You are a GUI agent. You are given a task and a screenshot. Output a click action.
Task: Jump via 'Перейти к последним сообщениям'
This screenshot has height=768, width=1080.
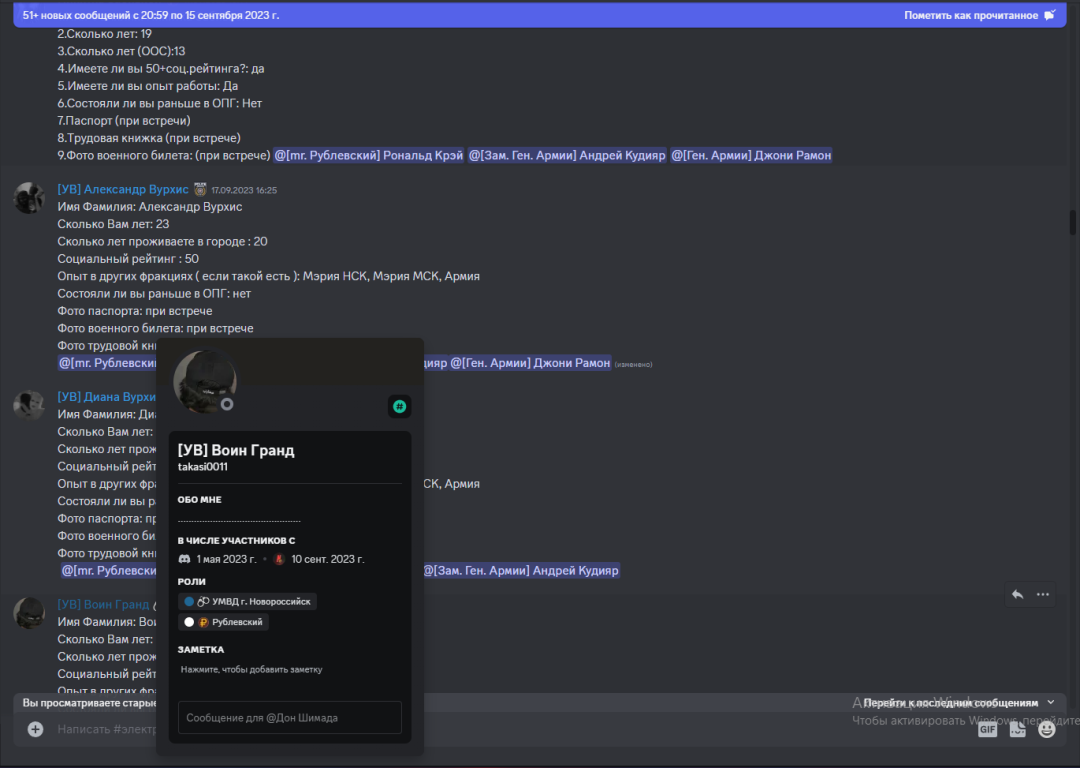click(951, 703)
